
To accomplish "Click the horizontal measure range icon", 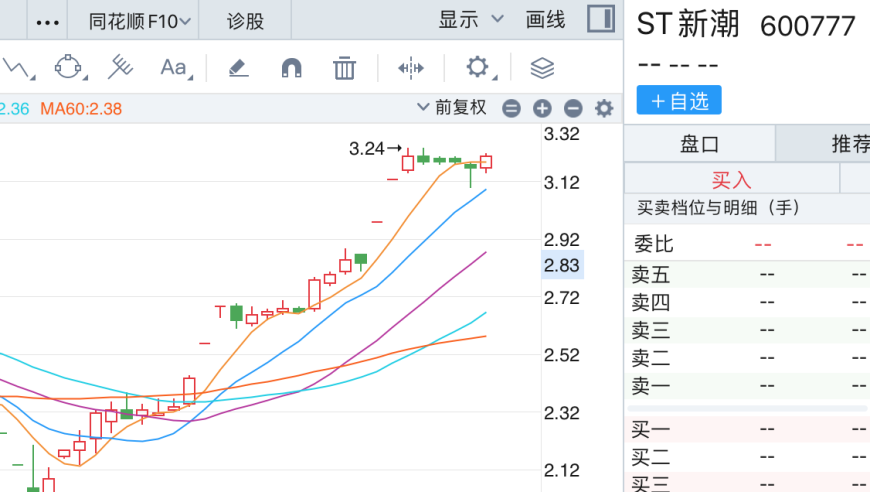I will point(411,68).
